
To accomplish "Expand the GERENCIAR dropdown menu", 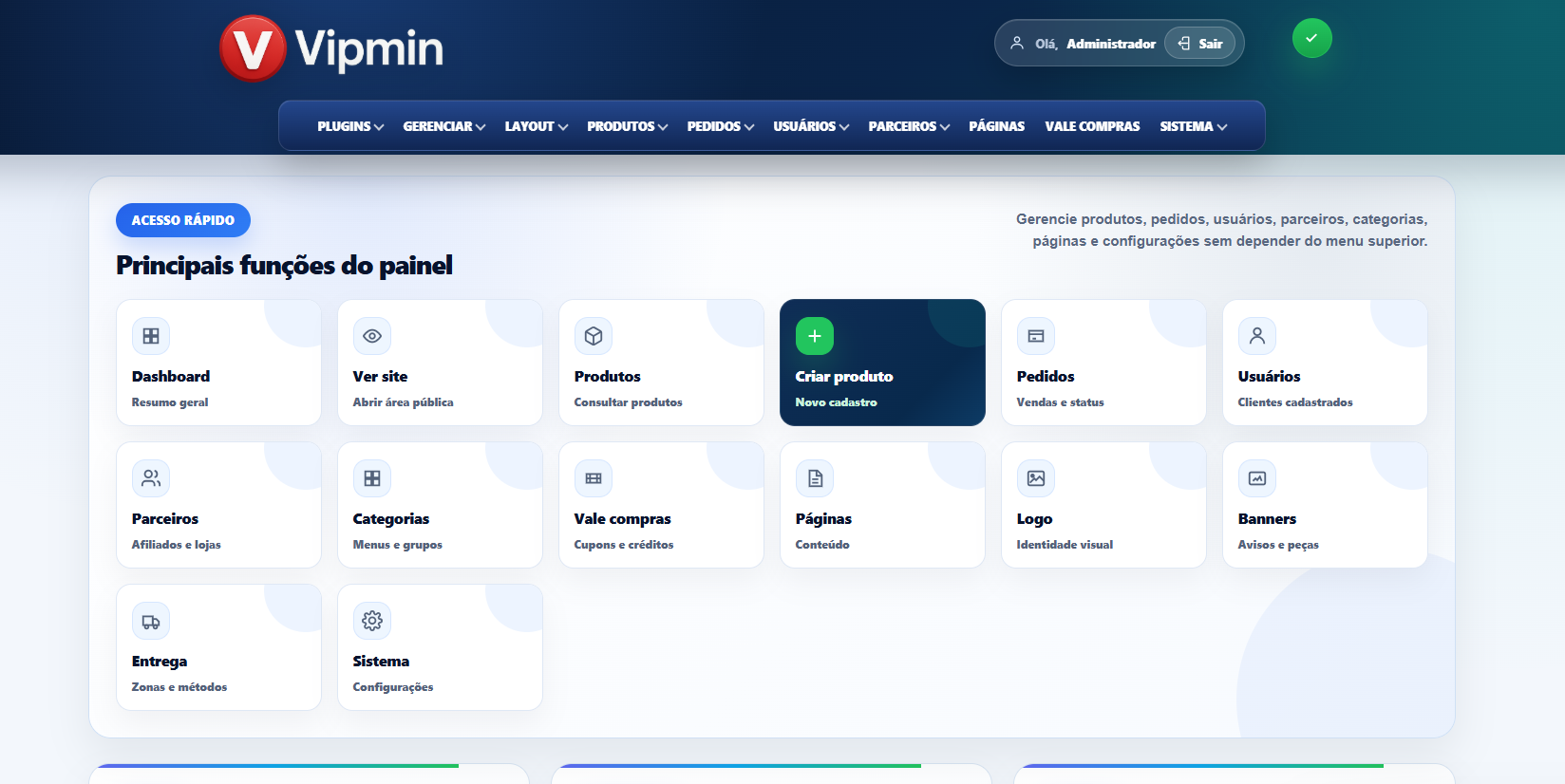I will 443,126.
